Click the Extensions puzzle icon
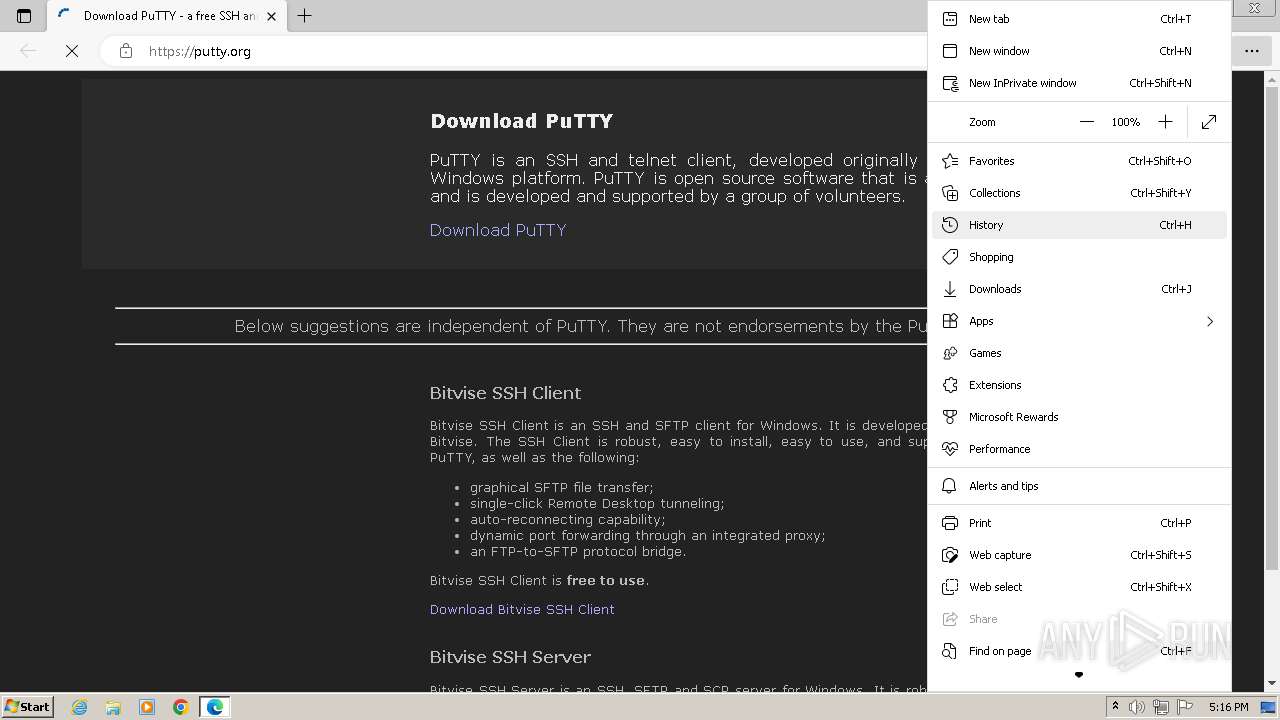The image size is (1280, 720). coord(950,385)
